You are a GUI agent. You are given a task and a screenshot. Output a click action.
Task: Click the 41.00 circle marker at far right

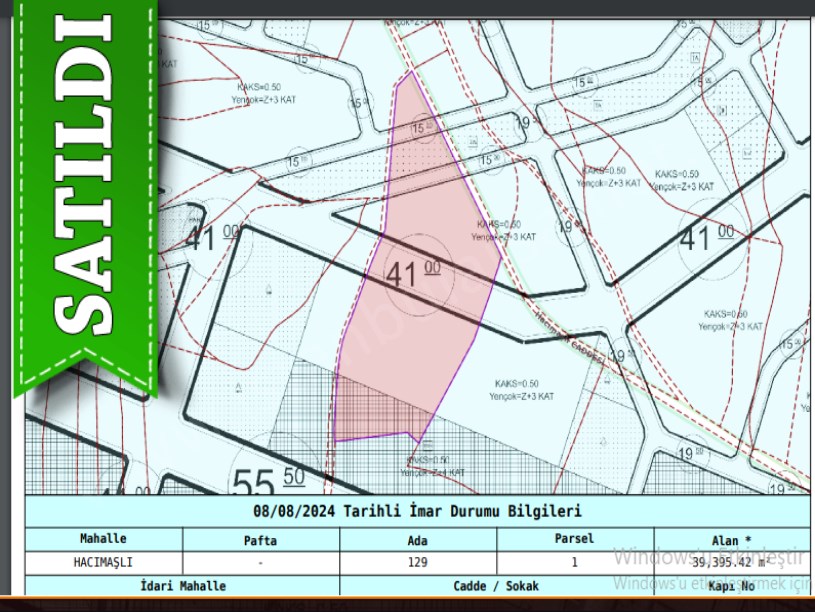[x=707, y=239]
